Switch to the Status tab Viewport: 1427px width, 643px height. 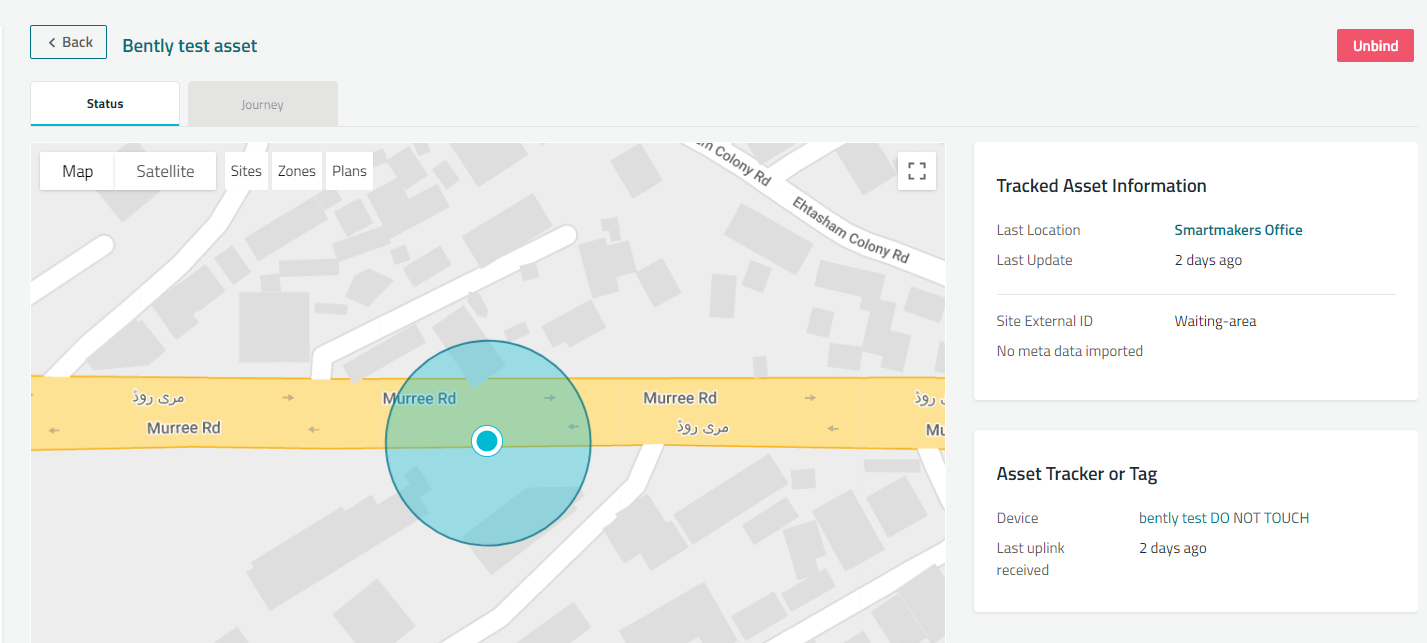(x=105, y=104)
